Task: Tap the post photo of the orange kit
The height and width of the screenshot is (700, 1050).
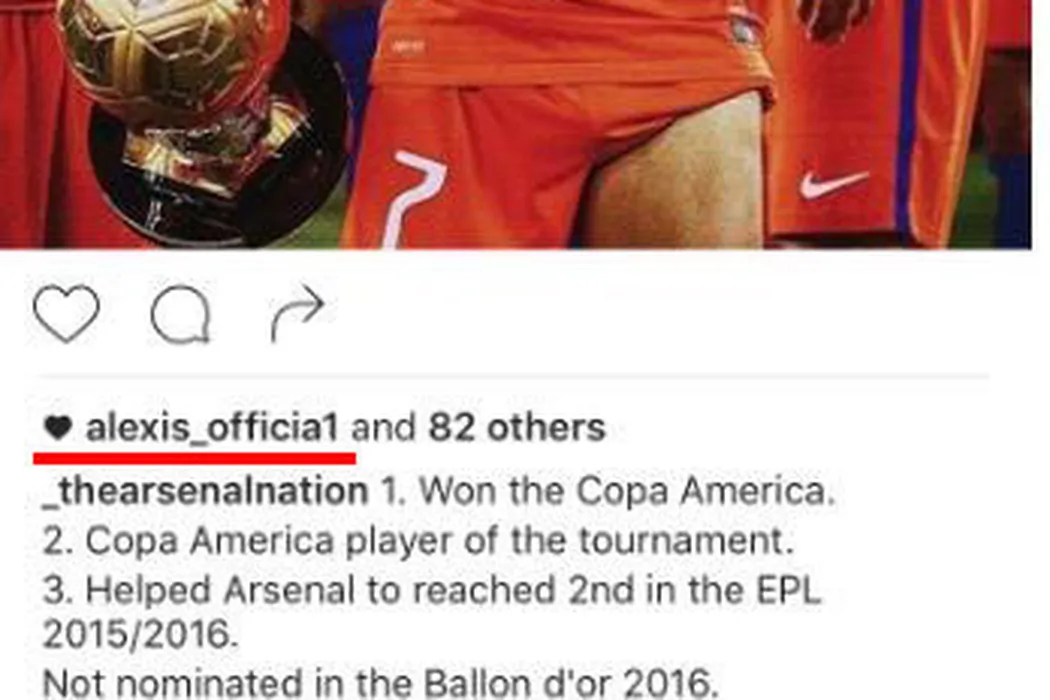Action: click(516, 124)
